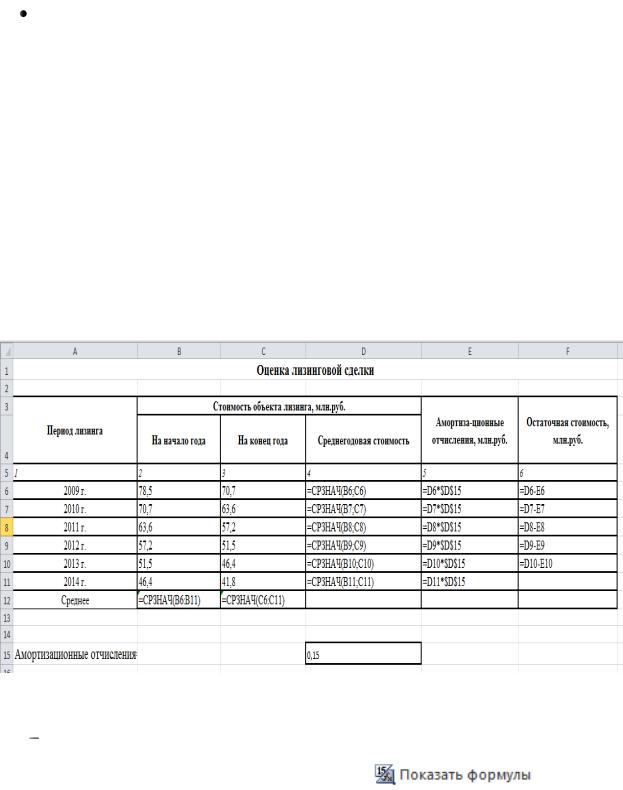Select cell =D9-E9
Screen dimensions: 623x790
568,545
